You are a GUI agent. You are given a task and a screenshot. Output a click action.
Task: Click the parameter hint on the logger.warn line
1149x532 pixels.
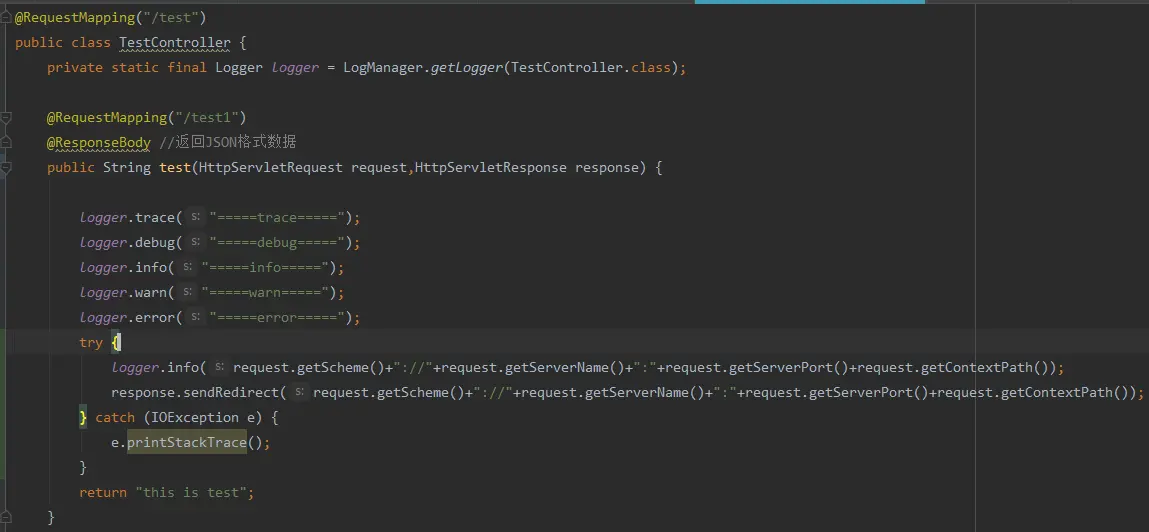187,292
